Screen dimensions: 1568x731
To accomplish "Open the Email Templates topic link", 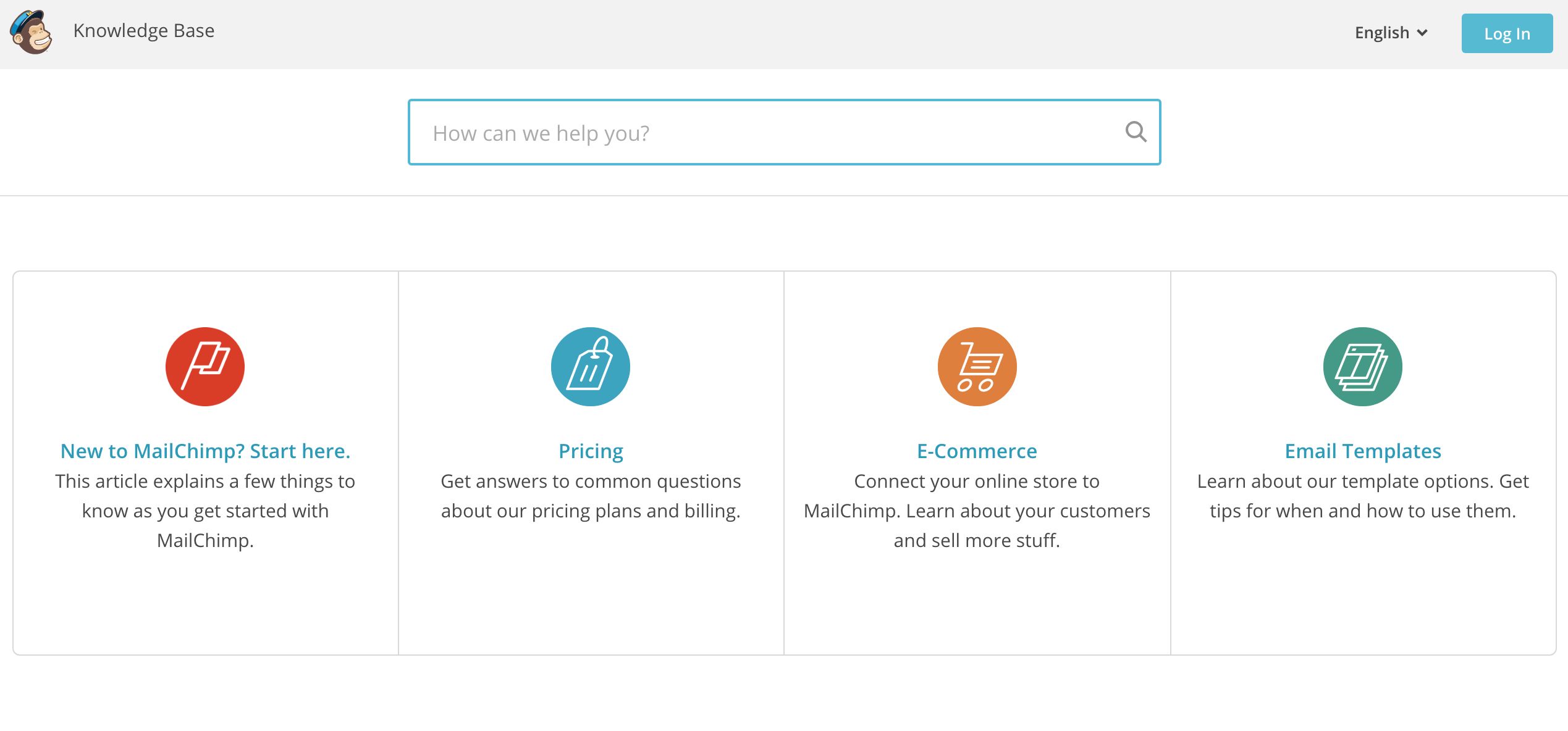I will 1363,451.
